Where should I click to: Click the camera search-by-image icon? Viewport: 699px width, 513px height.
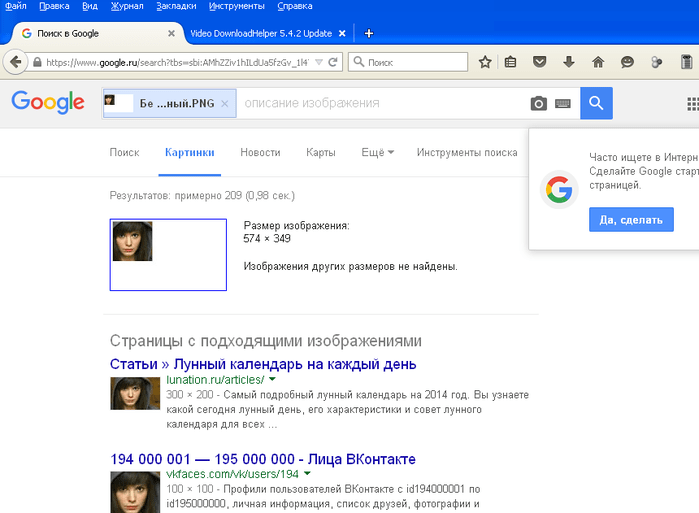click(x=538, y=104)
